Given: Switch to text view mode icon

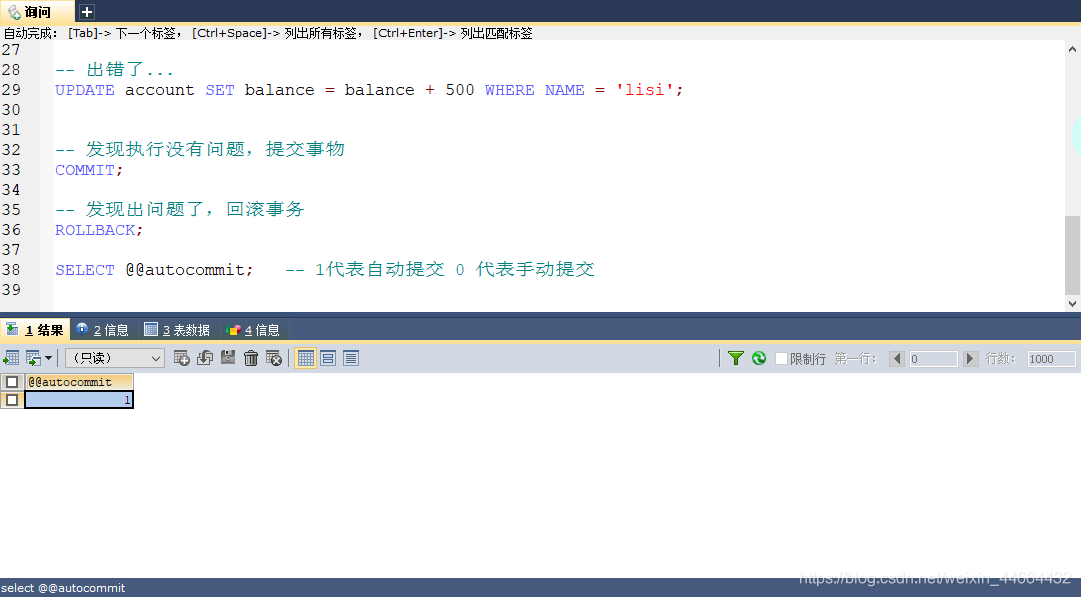Looking at the screenshot, I should [x=351, y=358].
